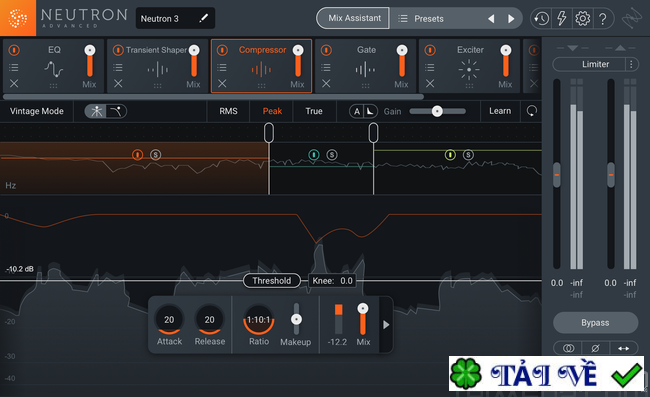Toggle EQ module power button
Image resolution: width=650 pixels, height=397 pixels.
14,50
